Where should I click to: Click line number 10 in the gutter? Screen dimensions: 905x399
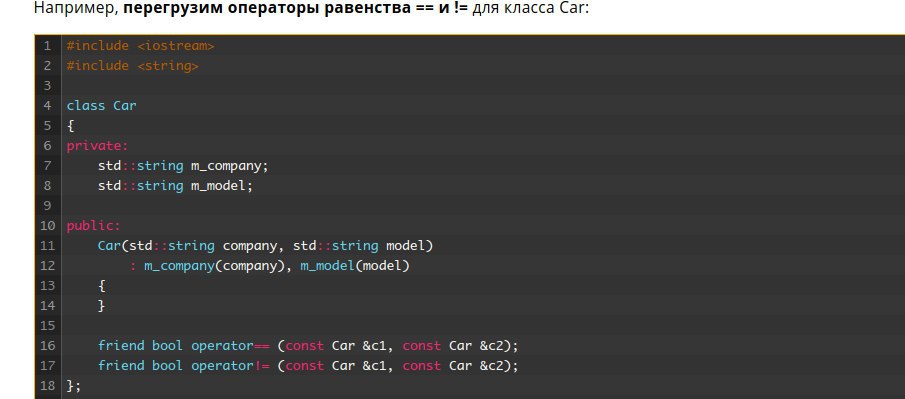[x=47, y=226]
